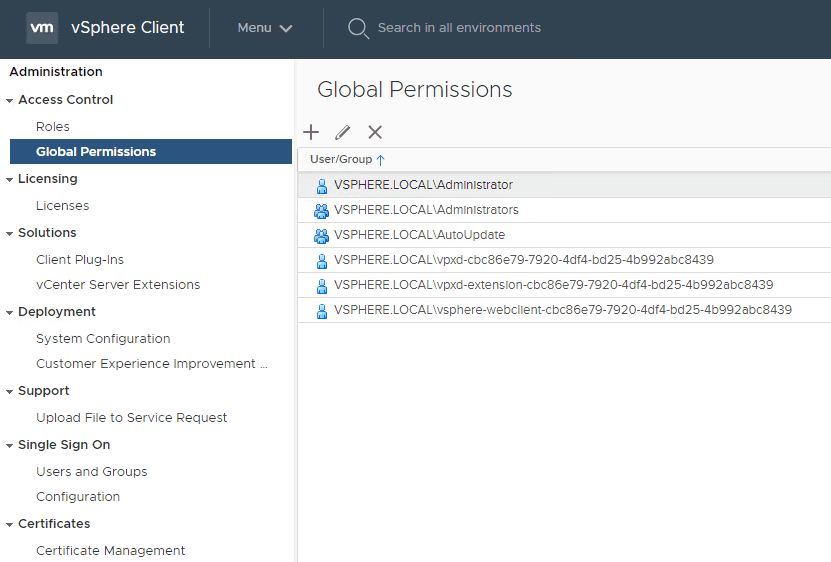Click the search magnifier icon
Screen dimensions: 831x562
(x=358, y=28)
